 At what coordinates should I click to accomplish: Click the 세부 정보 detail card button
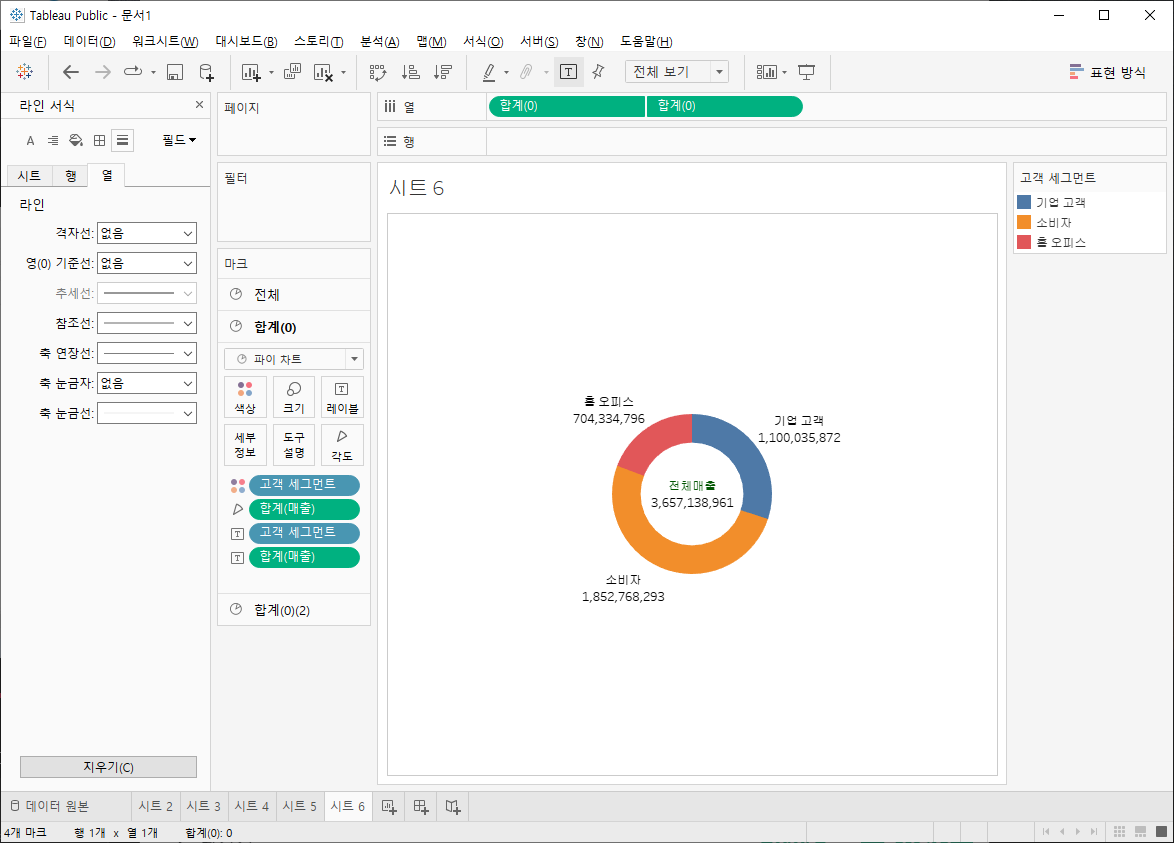pyautogui.click(x=245, y=445)
